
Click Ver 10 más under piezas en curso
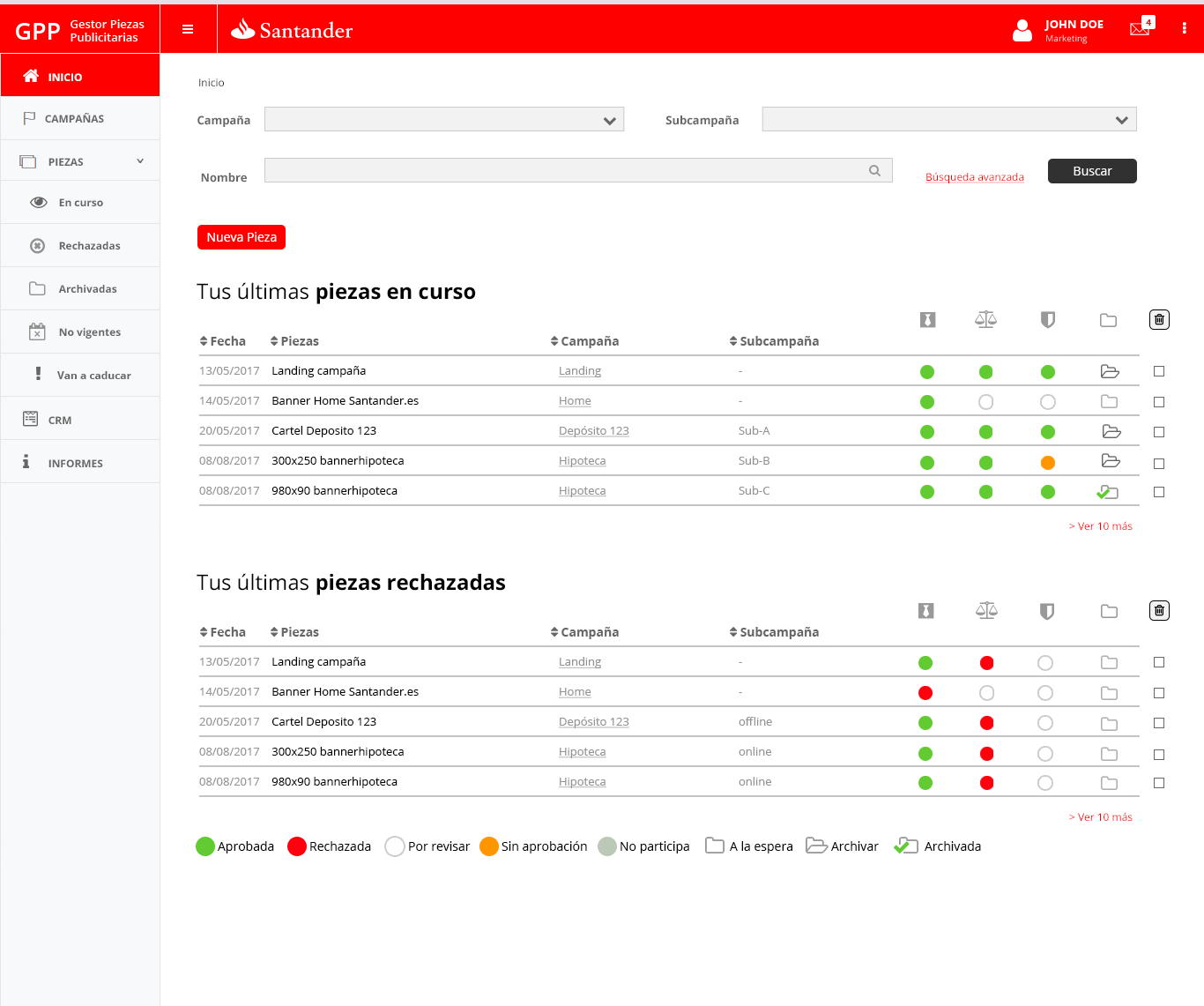pyautogui.click(x=1101, y=526)
